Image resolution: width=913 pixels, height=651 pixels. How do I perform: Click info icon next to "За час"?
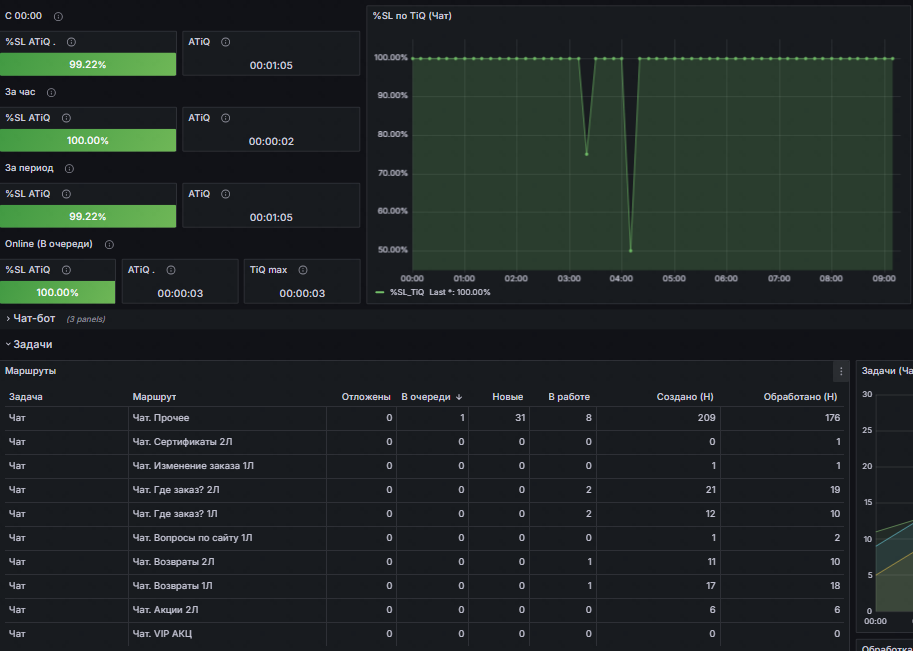[51, 93]
